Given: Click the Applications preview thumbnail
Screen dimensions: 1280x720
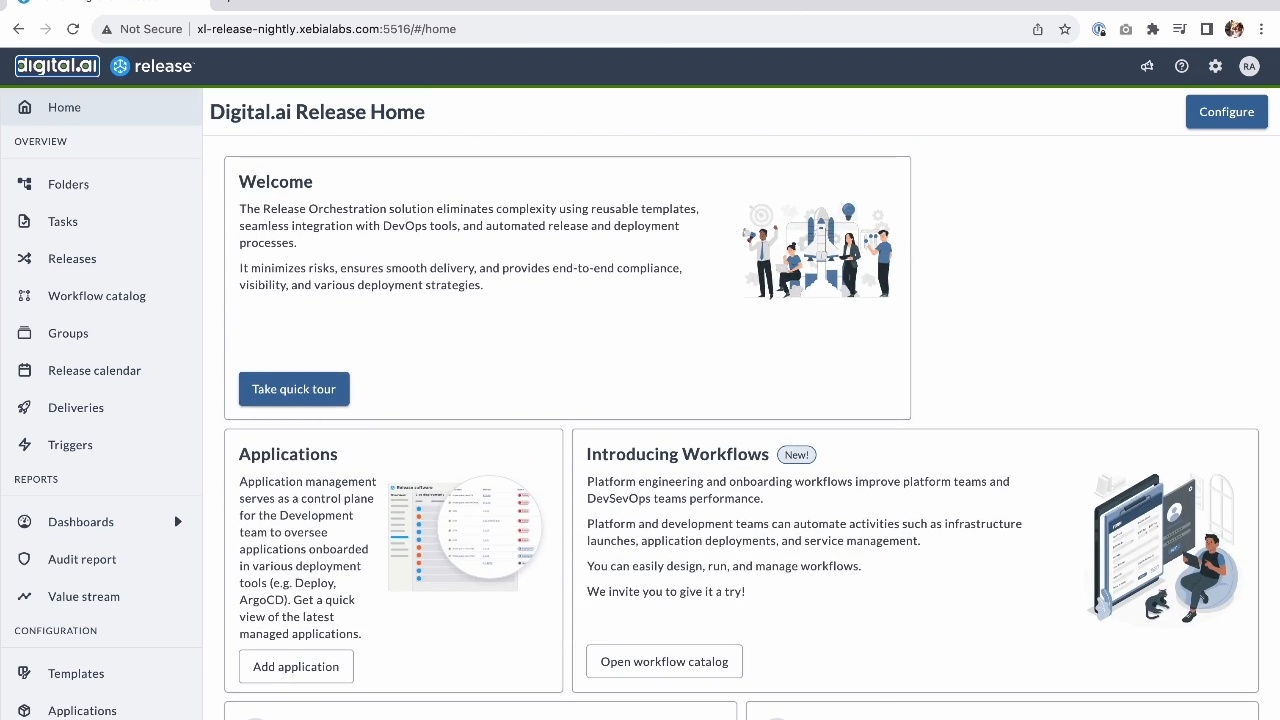Looking at the screenshot, I should point(465,532).
